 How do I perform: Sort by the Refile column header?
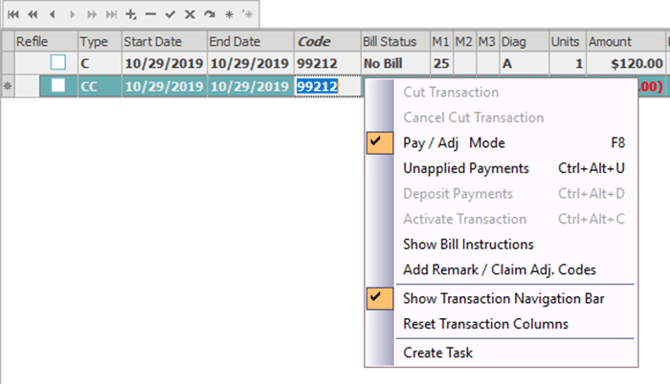(x=46, y=41)
